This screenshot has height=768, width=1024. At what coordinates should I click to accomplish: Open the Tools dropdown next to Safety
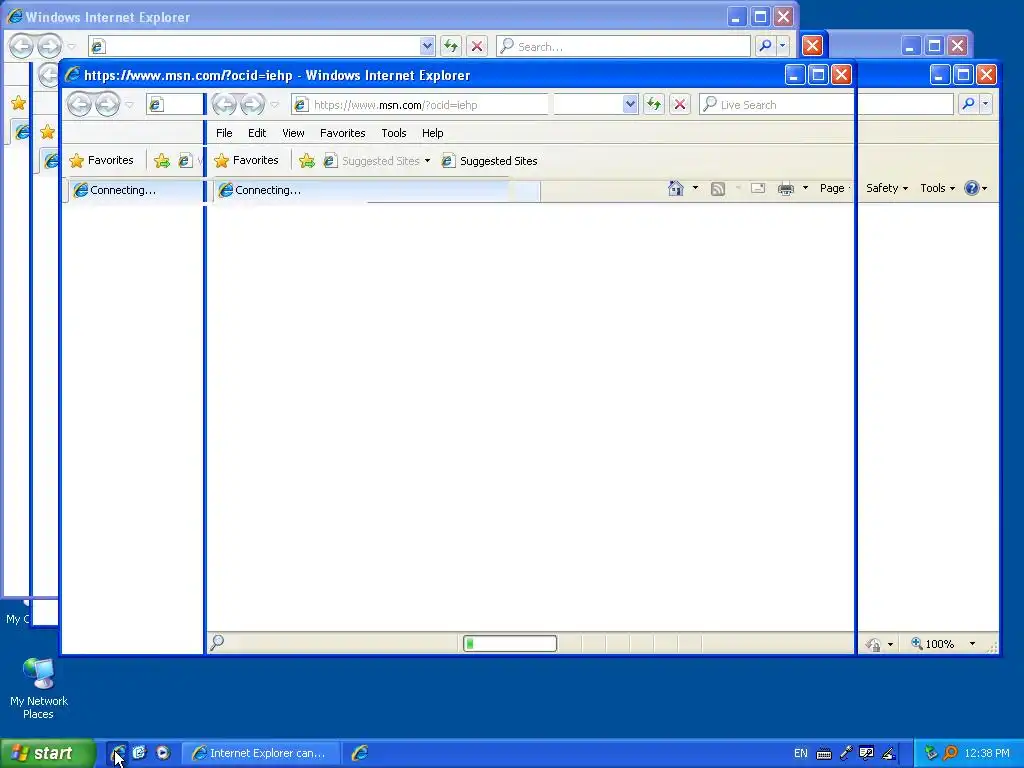point(937,188)
